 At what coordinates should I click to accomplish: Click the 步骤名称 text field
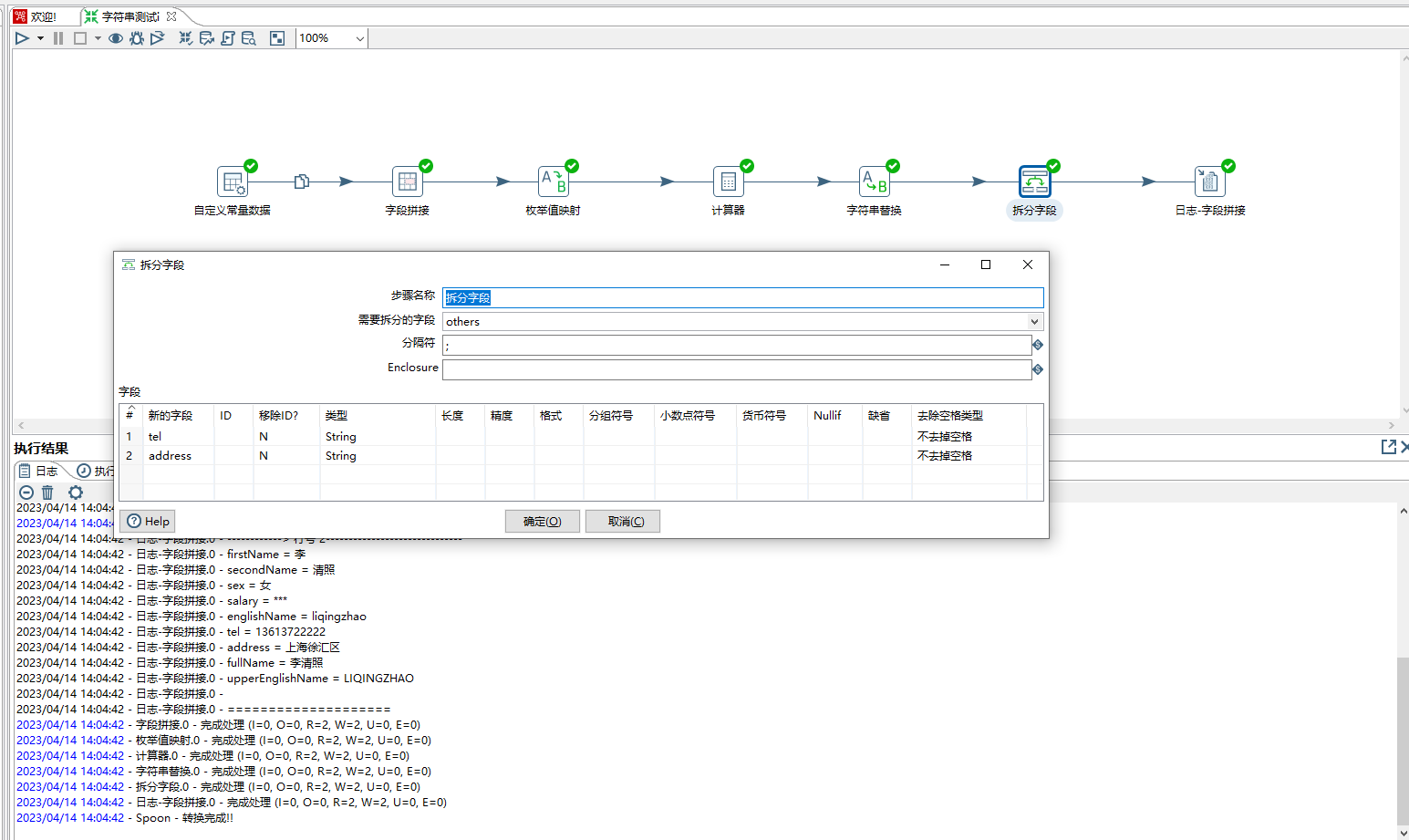pyautogui.click(x=742, y=297)
